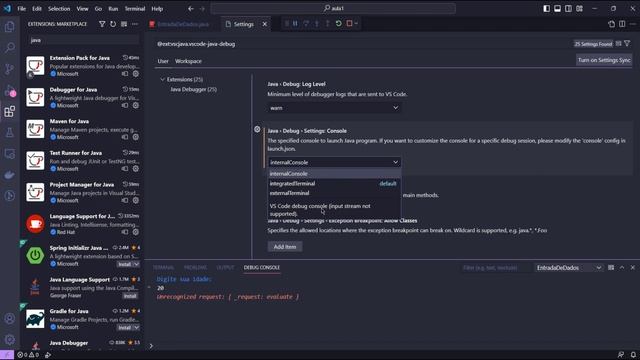Viewport: 640px width, 360px height.
Task: Collapse the Extensions (25) tree node
Action: point(162,79)
